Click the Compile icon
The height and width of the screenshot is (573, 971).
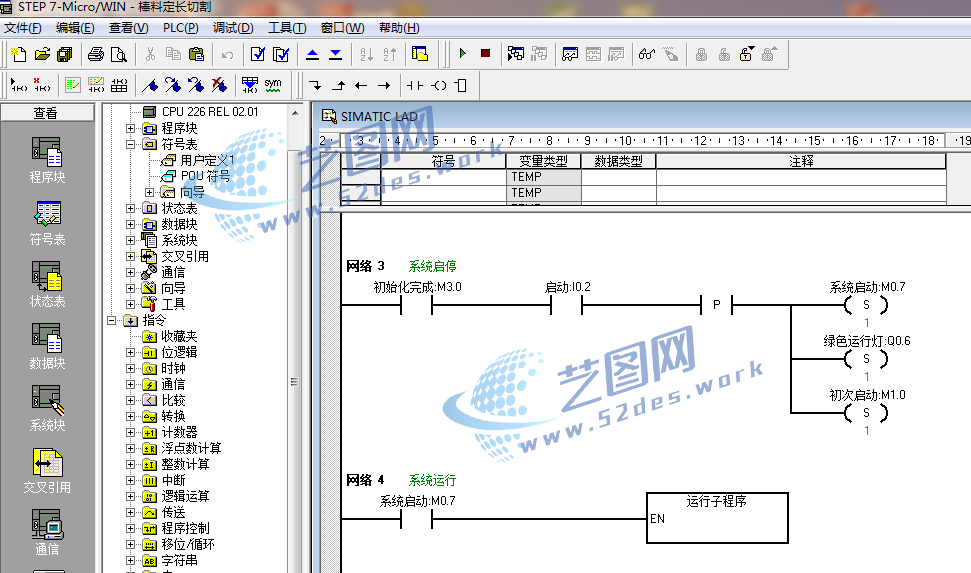point(258,55)
